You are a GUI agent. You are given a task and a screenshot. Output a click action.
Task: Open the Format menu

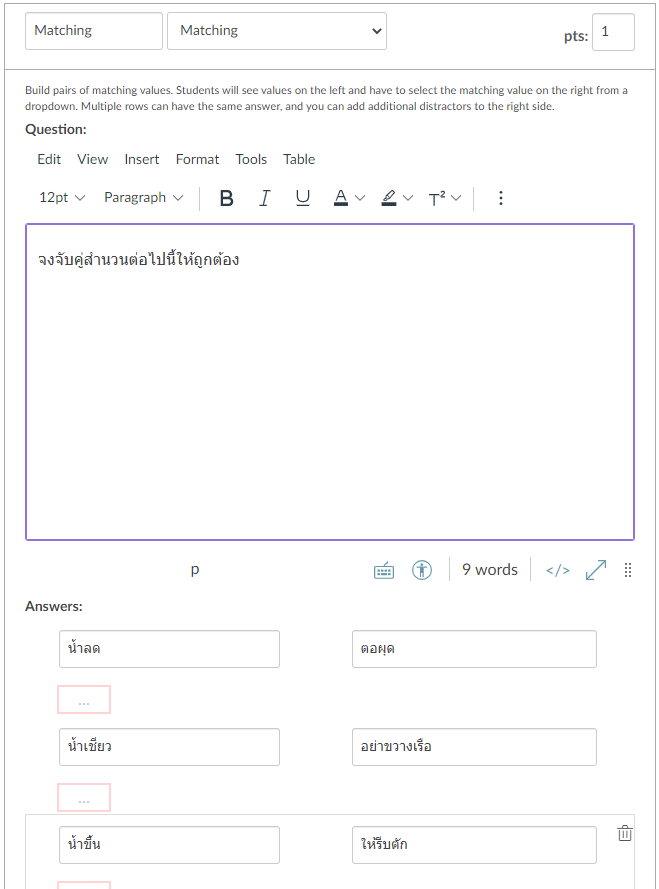pos(197,159)
